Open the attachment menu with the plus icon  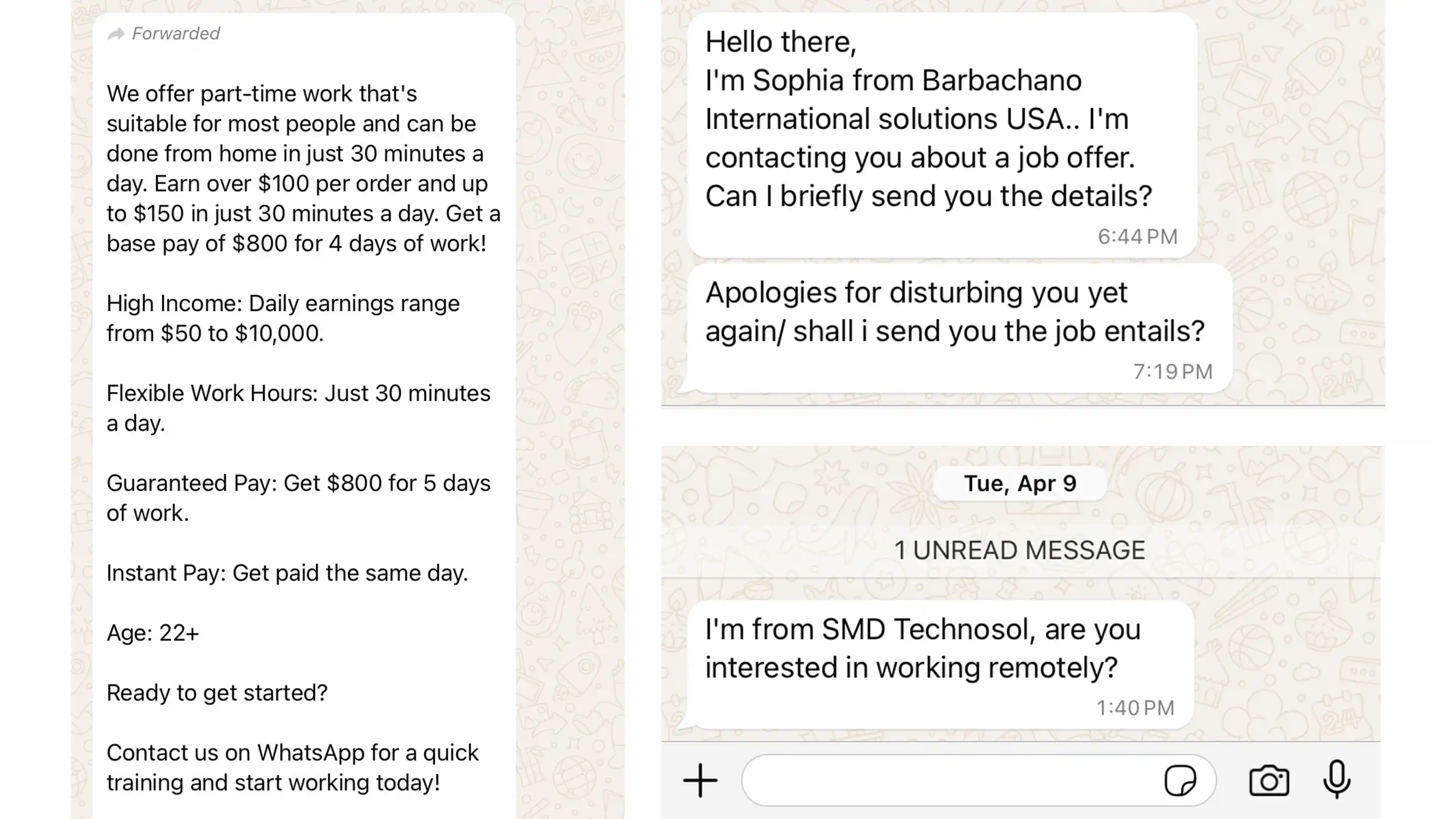click(701, 781)
